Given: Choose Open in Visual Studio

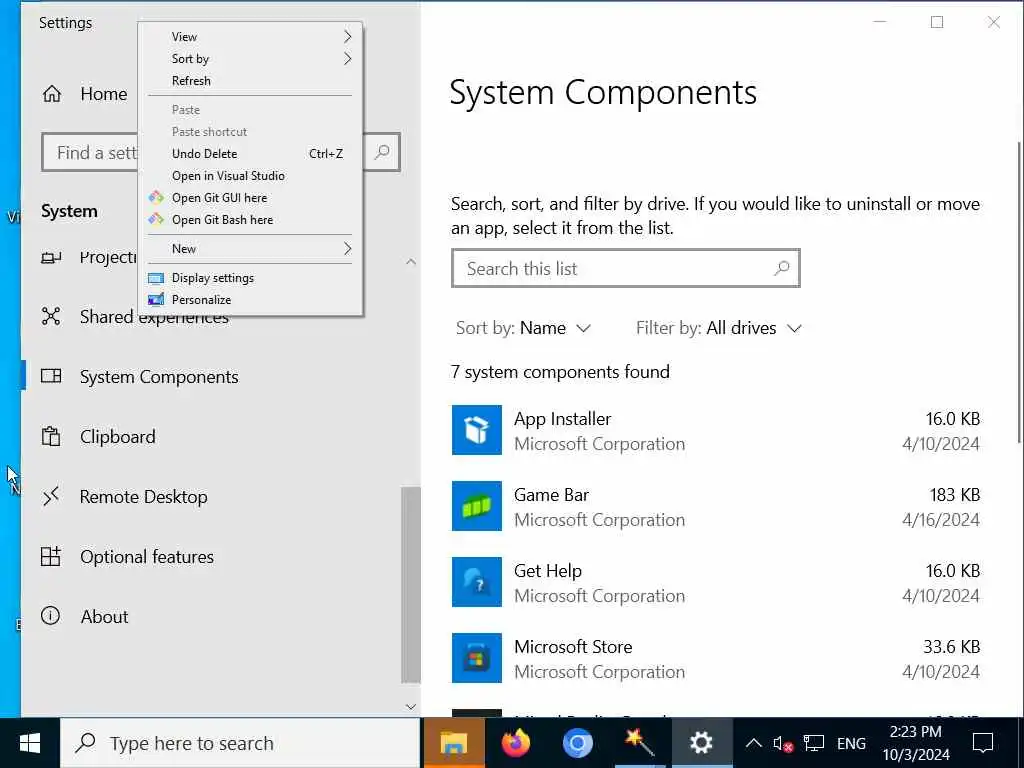Looking at the screenshot, I should tap(250, 176).
